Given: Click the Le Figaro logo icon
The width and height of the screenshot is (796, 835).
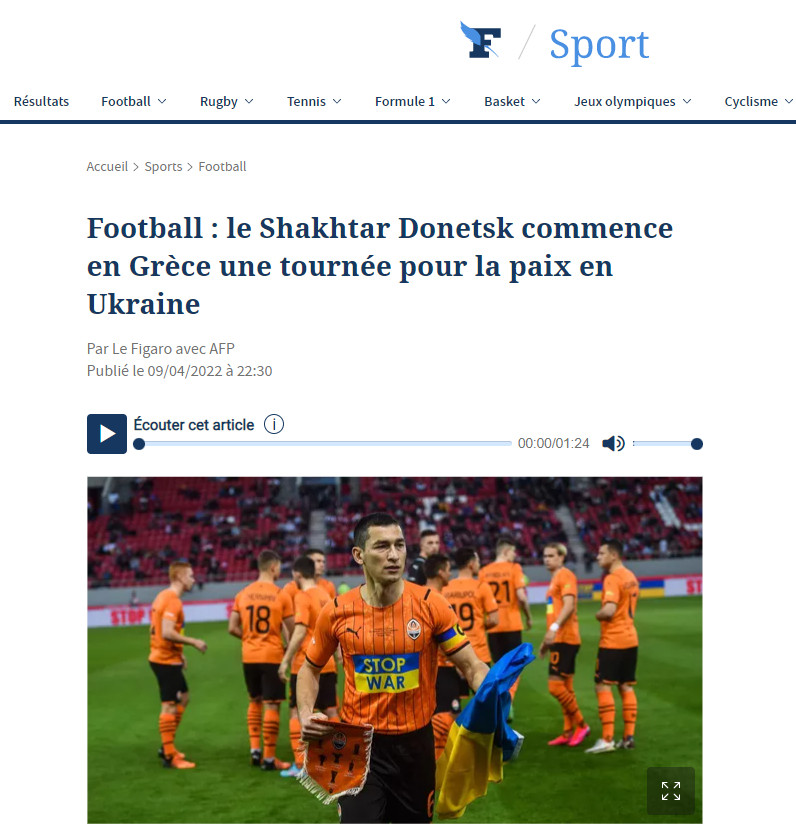Looking at the screenshot, I should [480, 40].
